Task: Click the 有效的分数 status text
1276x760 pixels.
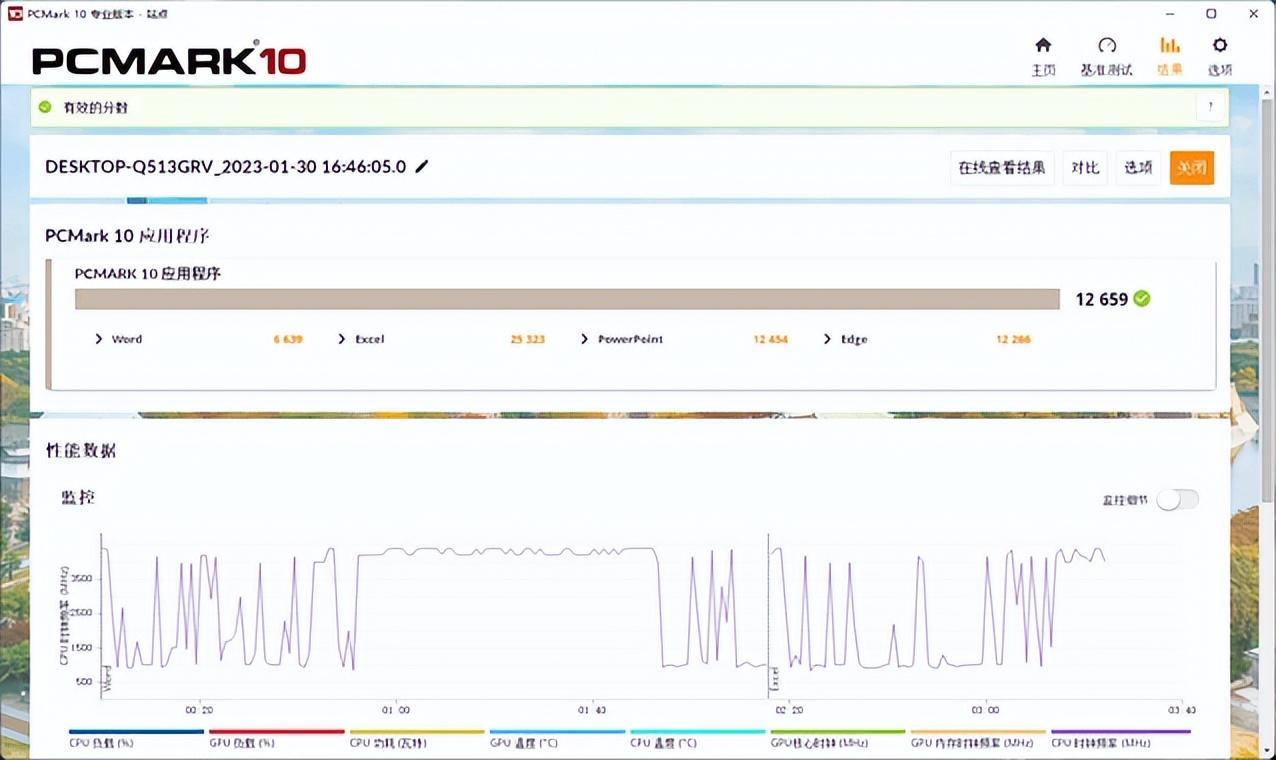Action: tap(96, 107)
